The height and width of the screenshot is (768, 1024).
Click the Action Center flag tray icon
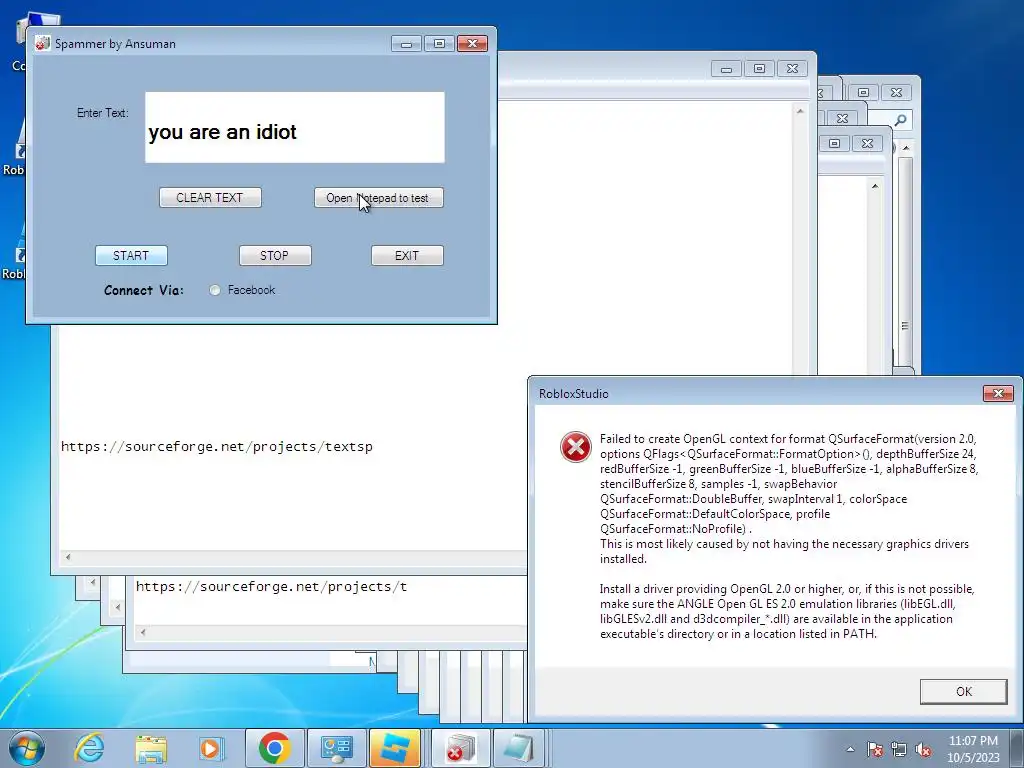coord(874,749)
